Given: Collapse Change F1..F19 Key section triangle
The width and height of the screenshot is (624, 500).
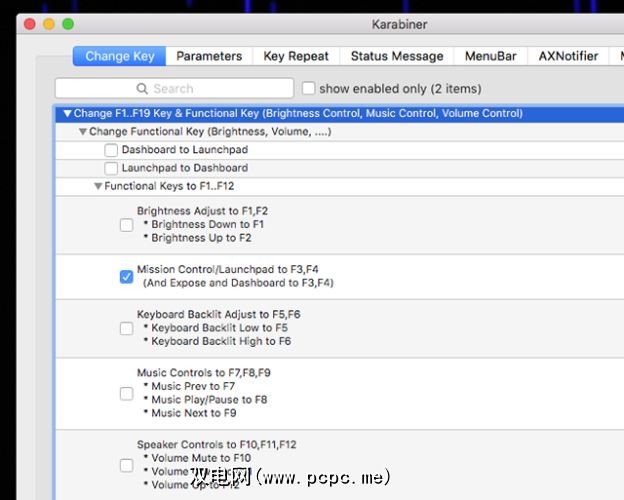Looking at the screenshot, I should (x=67, y=113).
